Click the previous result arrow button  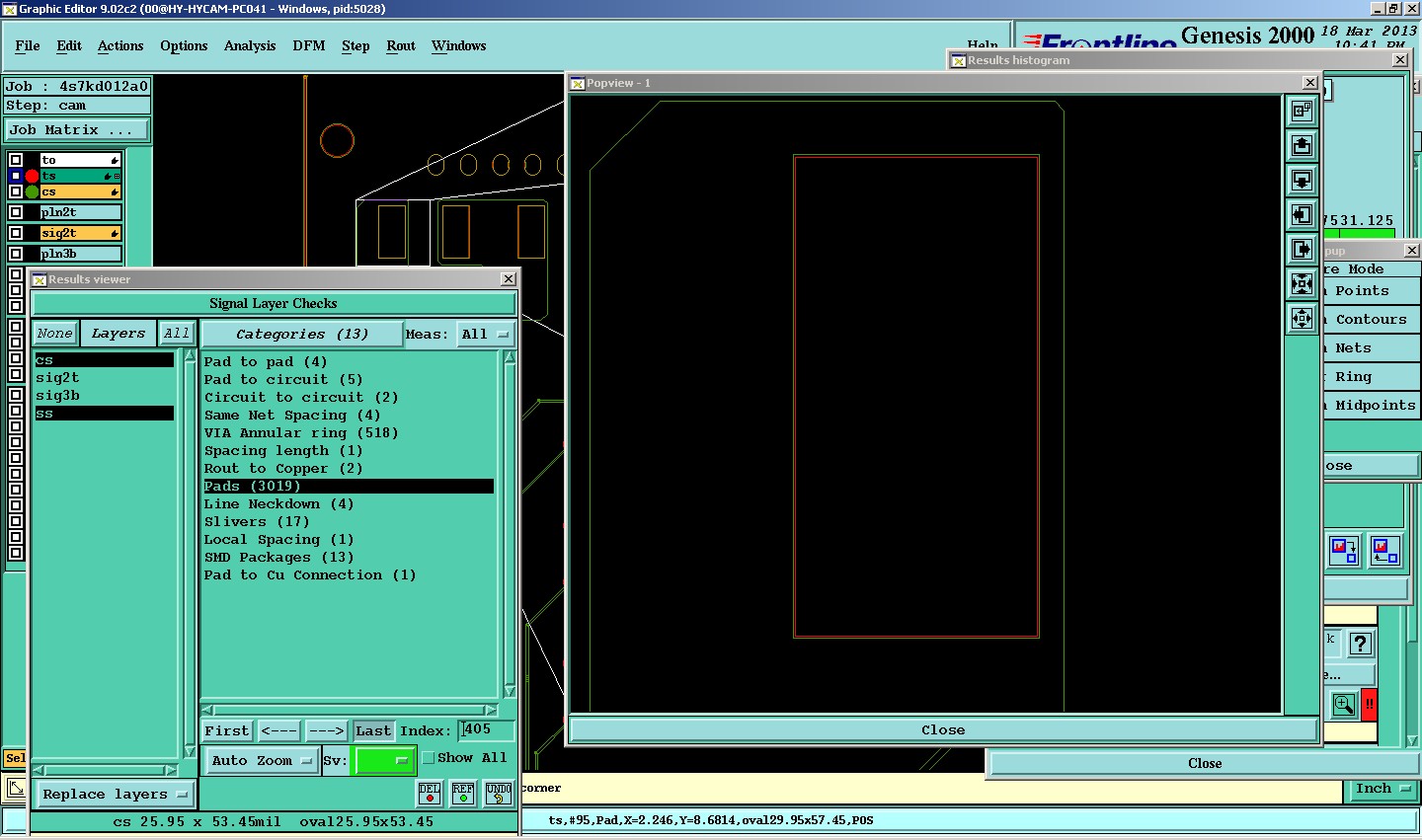pos(279,731)
